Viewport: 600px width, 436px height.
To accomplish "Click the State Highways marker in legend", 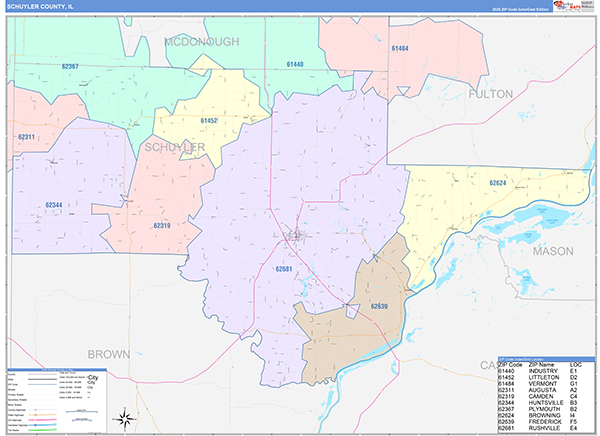I will point(36,415).
